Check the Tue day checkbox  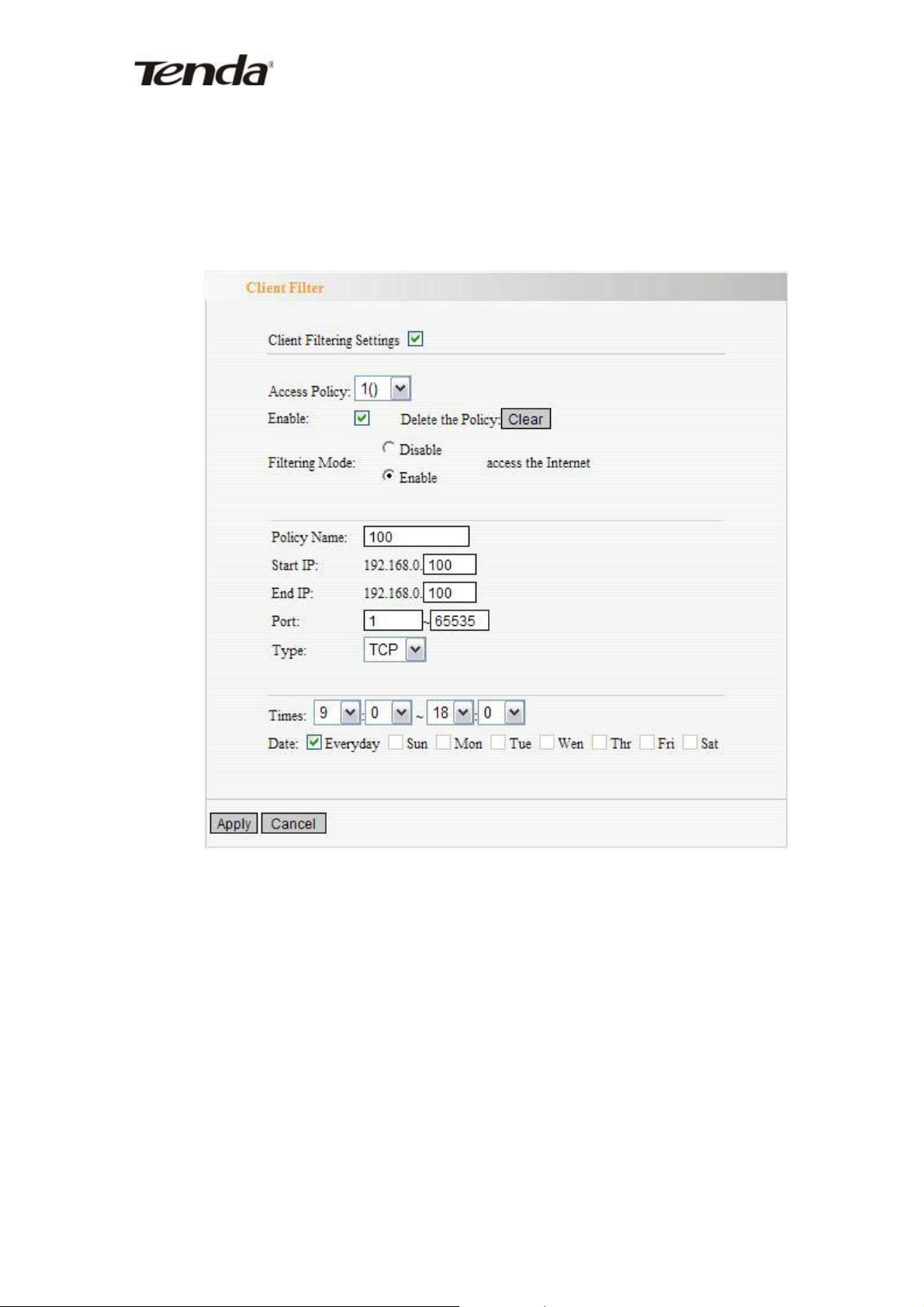[498, 742]
